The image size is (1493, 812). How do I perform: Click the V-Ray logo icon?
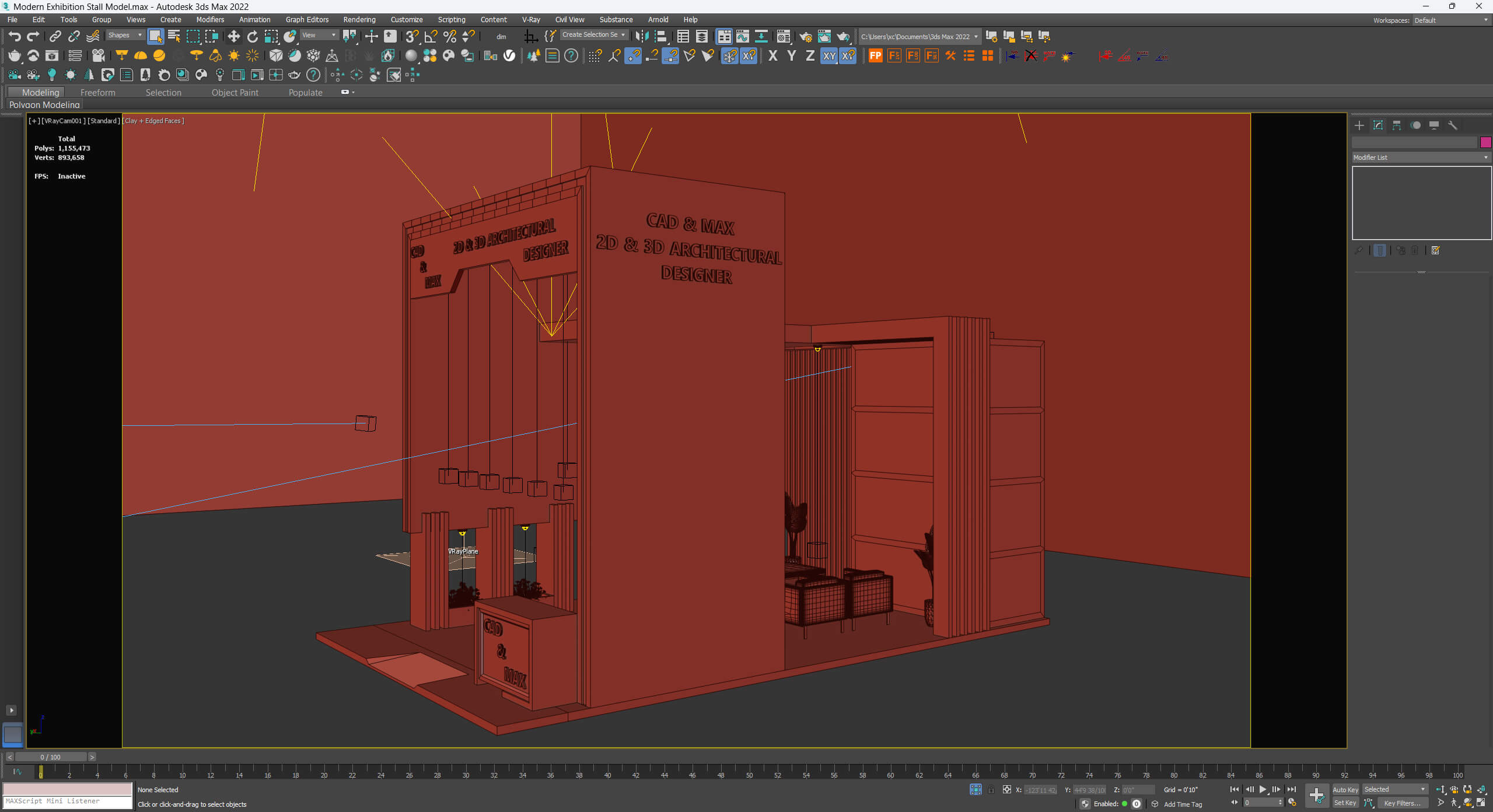coord(509,55)
